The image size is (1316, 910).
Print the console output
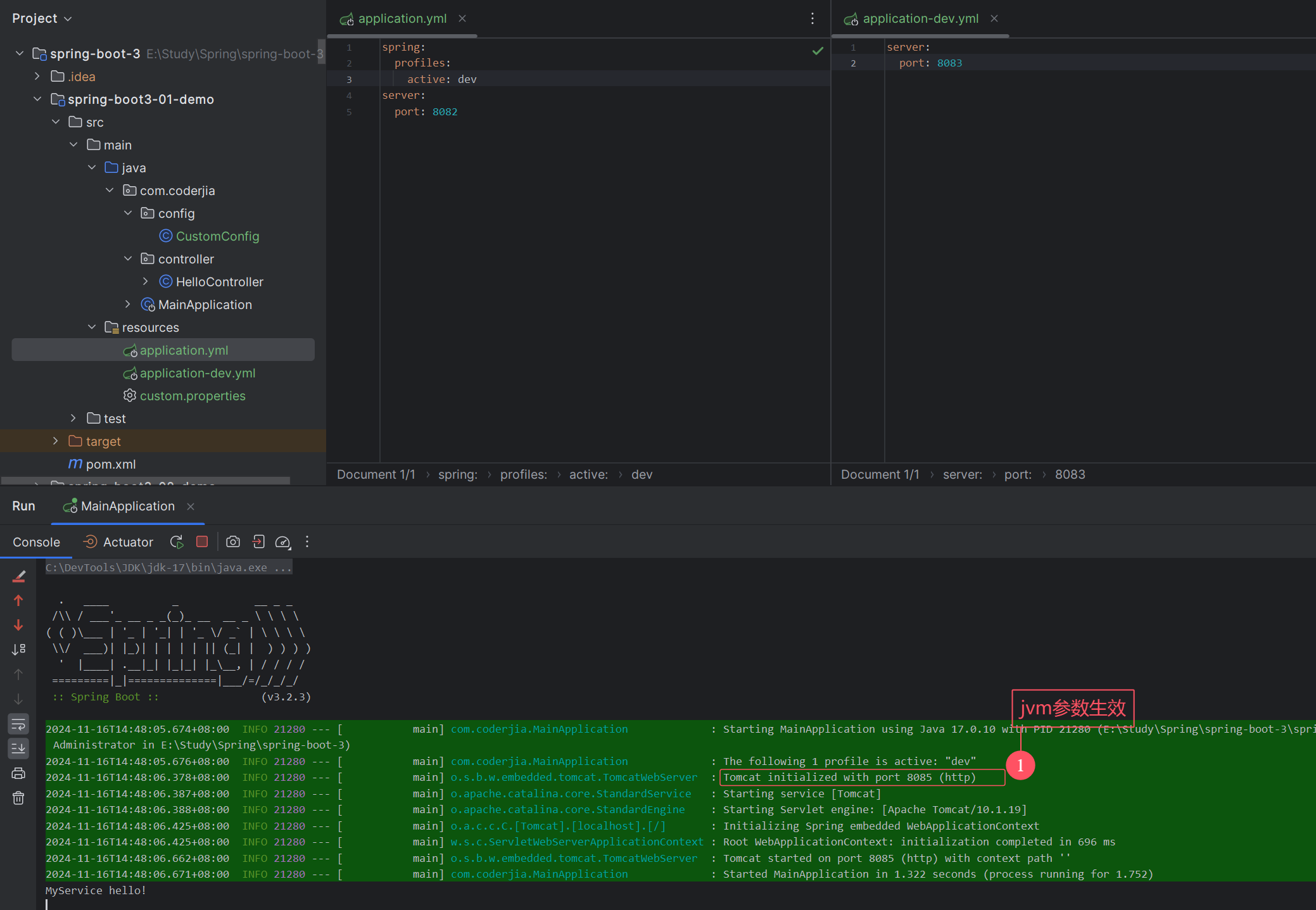pyautogui.click(x=19, y=773)
